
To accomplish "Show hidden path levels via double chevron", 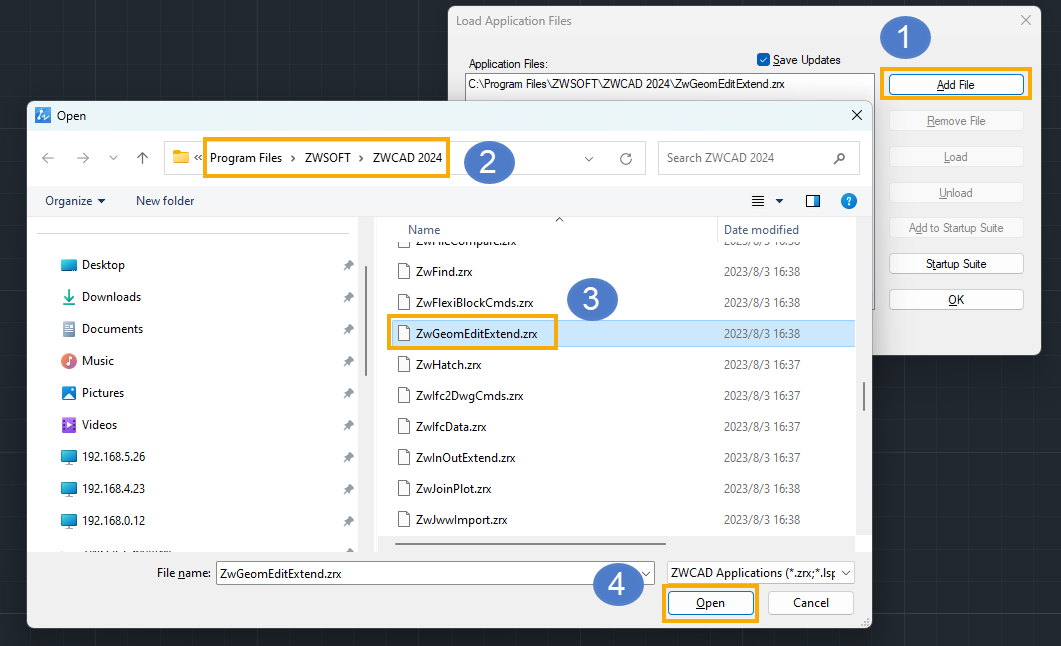I will pyautogui.click(x=198, y=157).
